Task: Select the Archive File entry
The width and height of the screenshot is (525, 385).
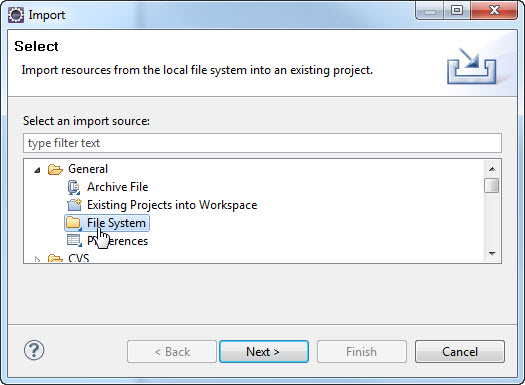Action: [x=117, y=187]
